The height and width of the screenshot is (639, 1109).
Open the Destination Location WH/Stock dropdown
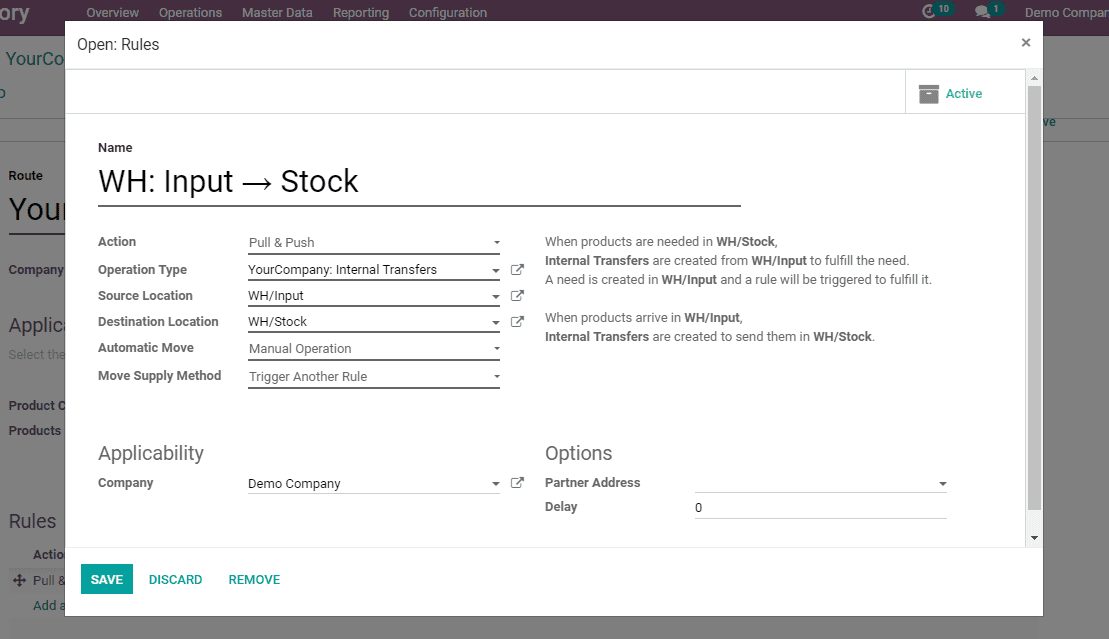pos(373,321)
